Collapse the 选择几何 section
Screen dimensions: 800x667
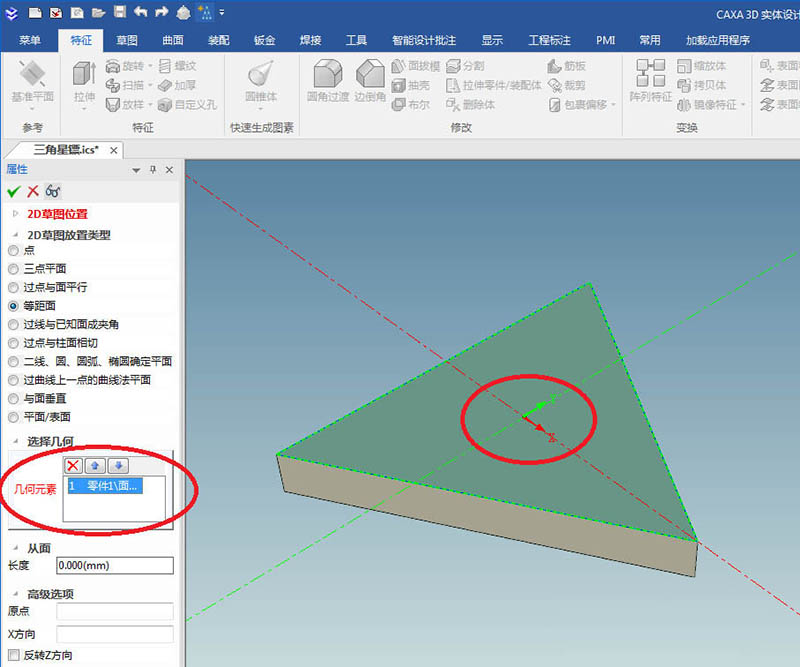[15, 441]
